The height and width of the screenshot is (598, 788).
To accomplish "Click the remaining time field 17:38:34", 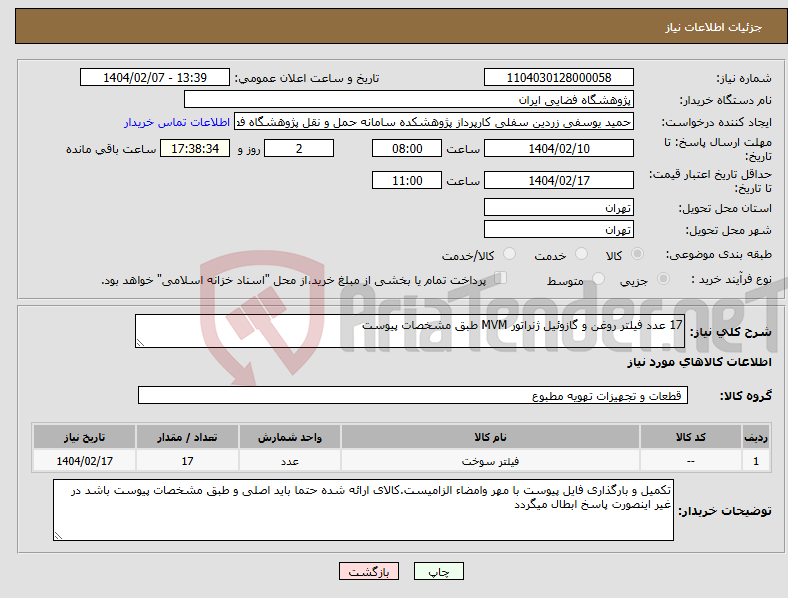I will pos(195,148).
